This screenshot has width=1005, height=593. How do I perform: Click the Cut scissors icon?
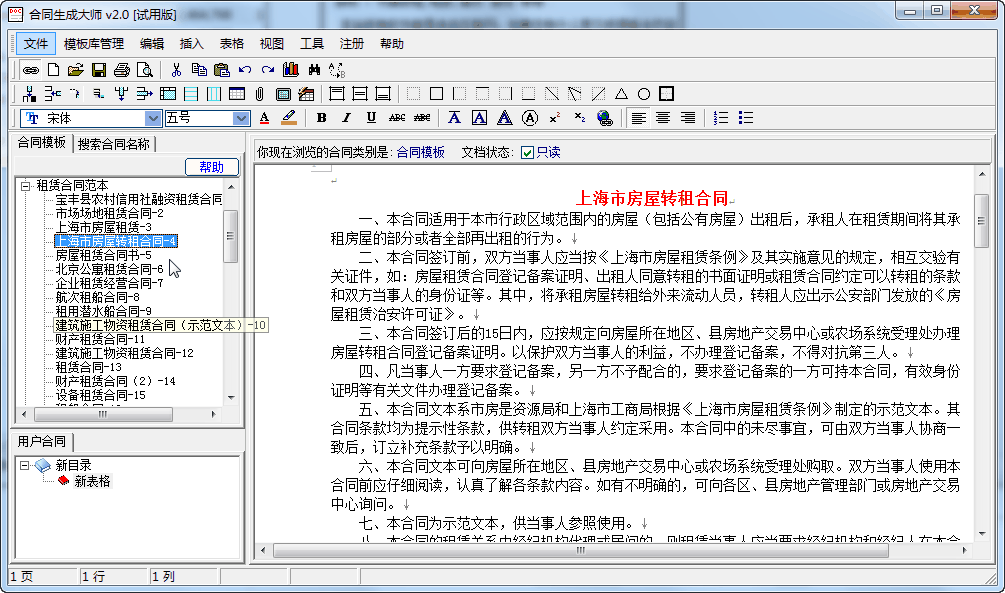pos(176,70)
